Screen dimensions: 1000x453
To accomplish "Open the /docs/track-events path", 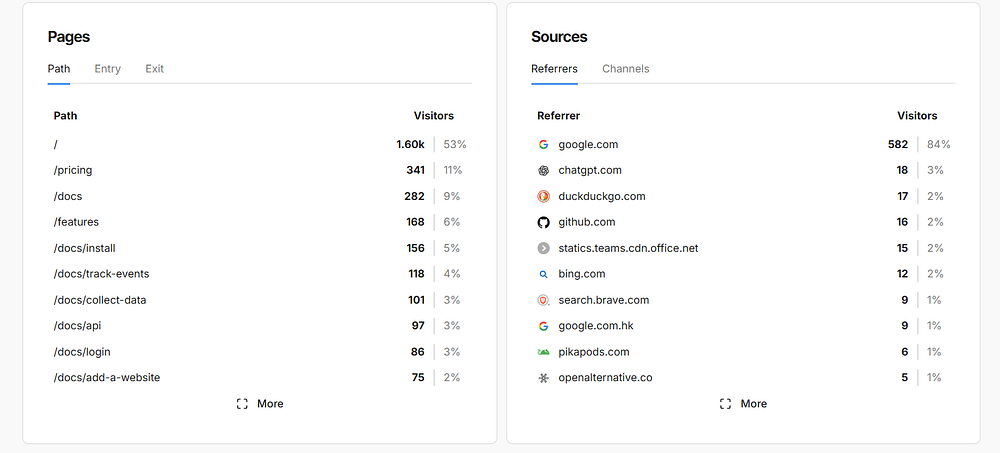I will [101, 274].
